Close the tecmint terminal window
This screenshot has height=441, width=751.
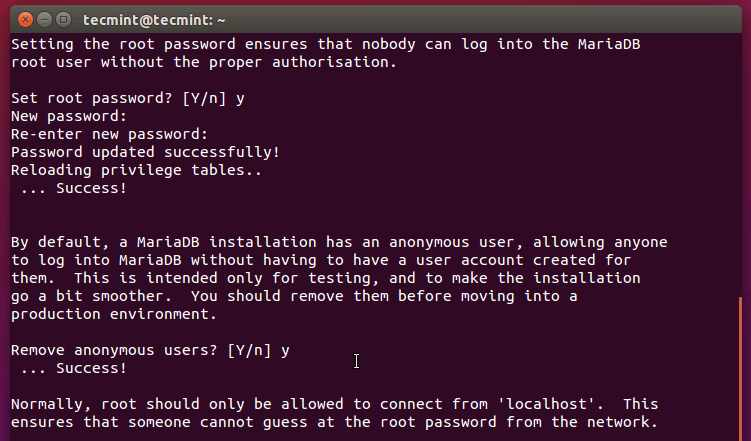click(x=25, y=18)
